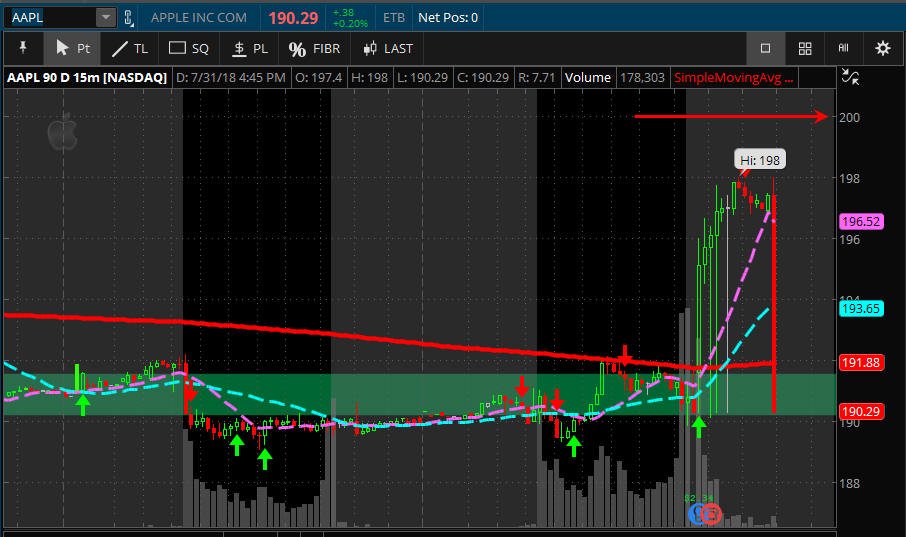Click the APPLE INC COM company name
The height and width of the screenshot is (537, 906).
coord(199,18)
